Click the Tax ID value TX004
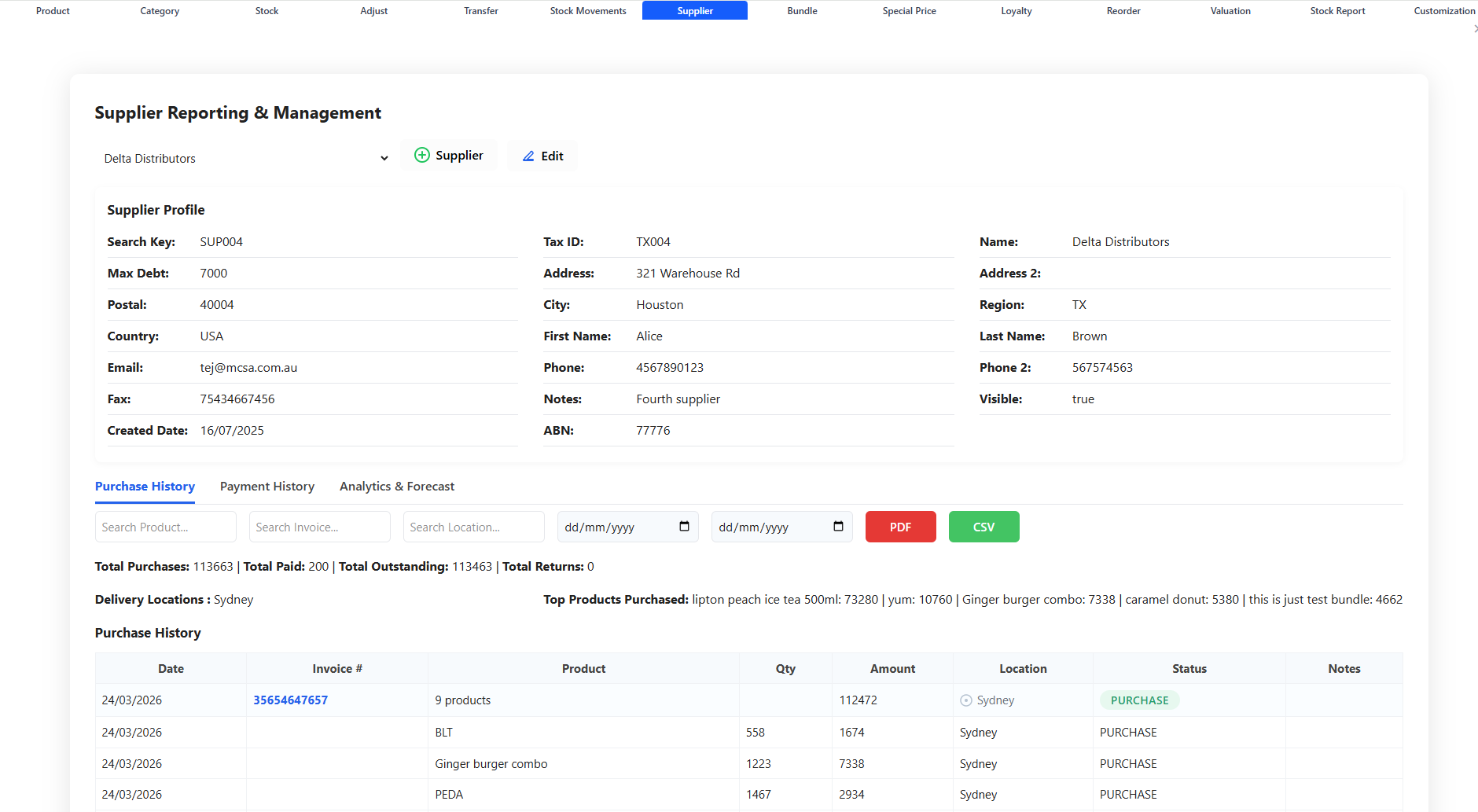 (x=653, y=242)
